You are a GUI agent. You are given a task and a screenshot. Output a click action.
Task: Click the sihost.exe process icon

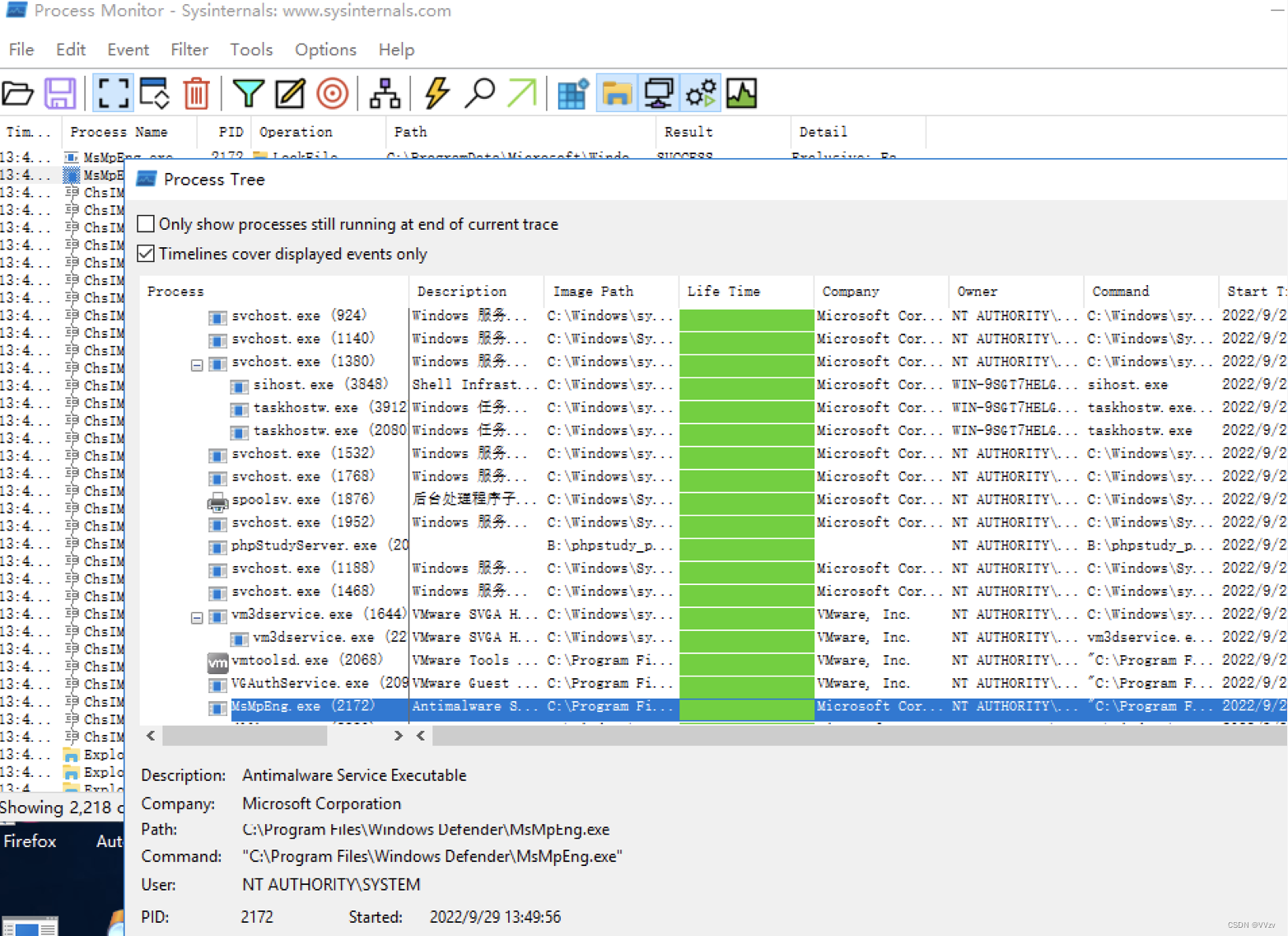239,386
